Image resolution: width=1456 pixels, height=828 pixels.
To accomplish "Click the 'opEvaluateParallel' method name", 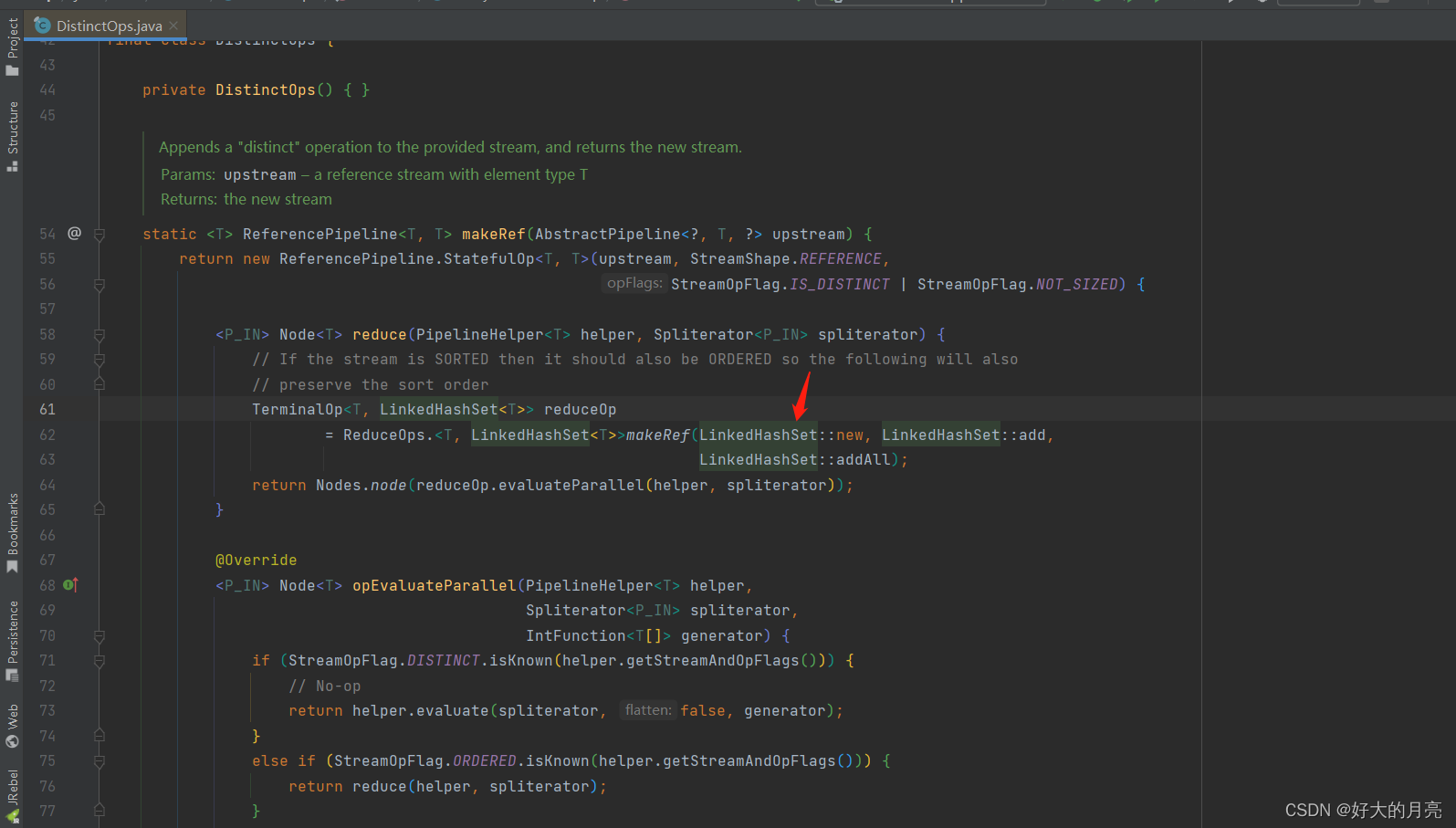I will pos(435,585).
